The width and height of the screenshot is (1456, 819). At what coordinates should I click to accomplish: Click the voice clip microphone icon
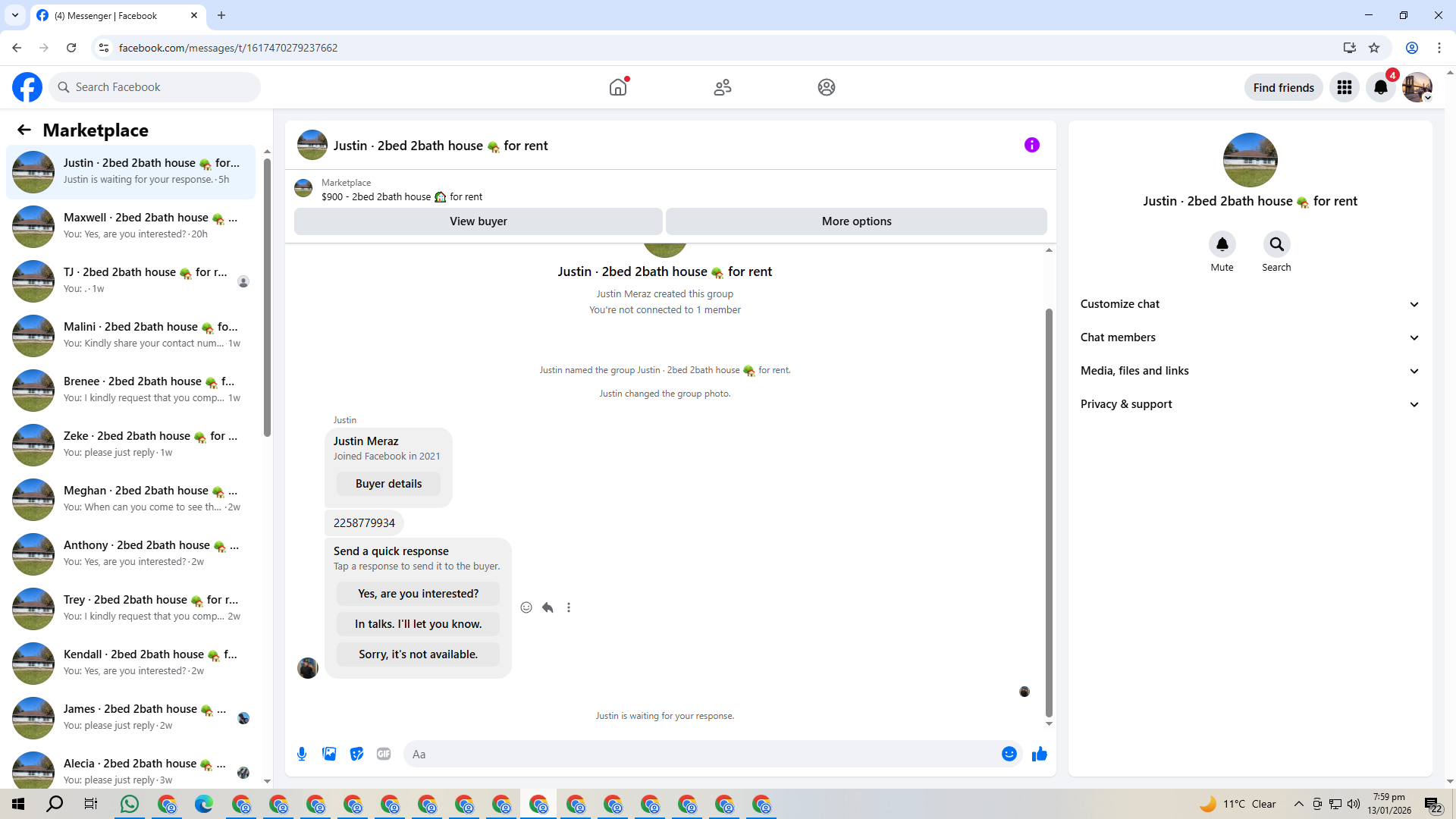(x=302, y=754)
